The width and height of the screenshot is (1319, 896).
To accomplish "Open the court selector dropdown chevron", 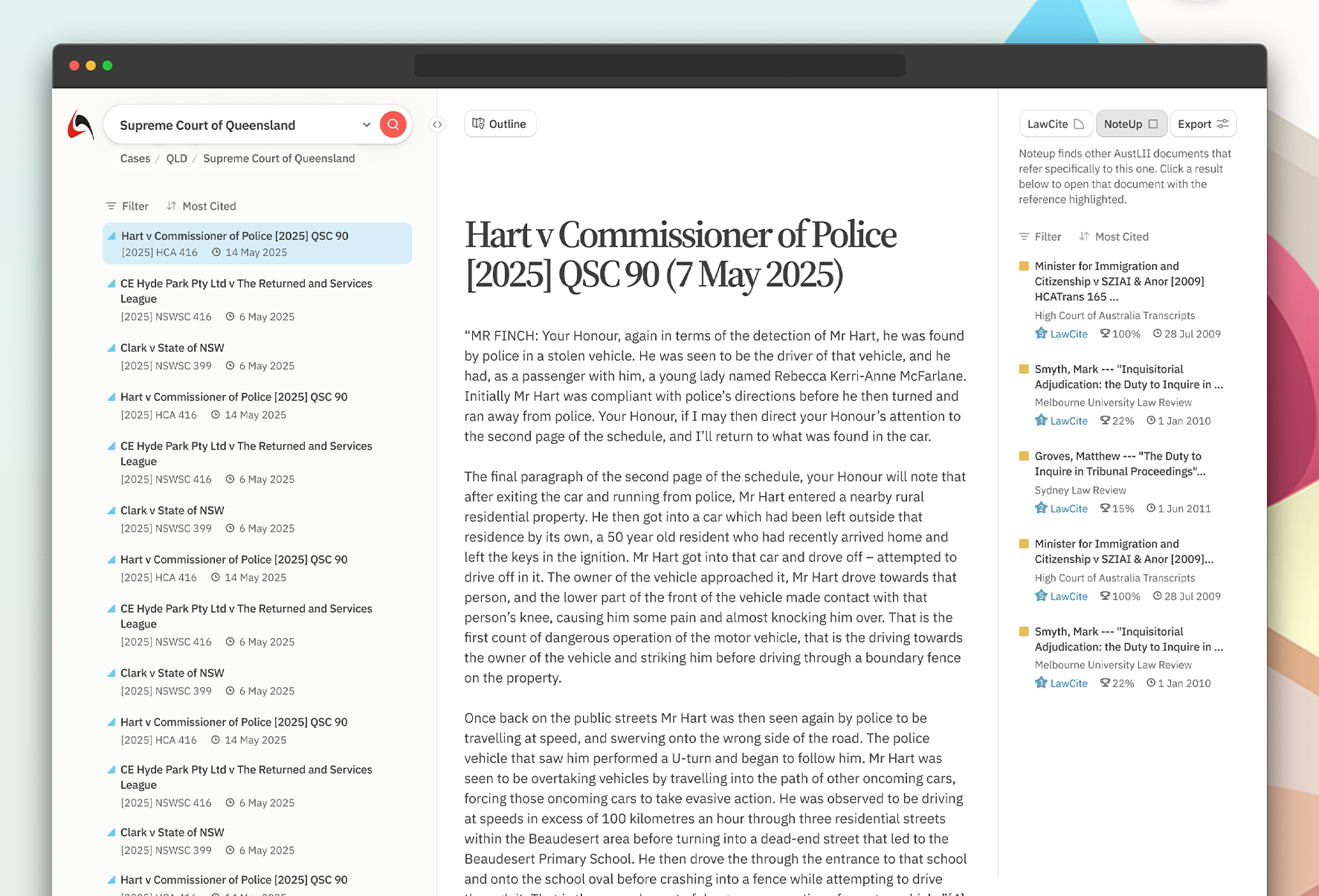I will pos(367,125).
